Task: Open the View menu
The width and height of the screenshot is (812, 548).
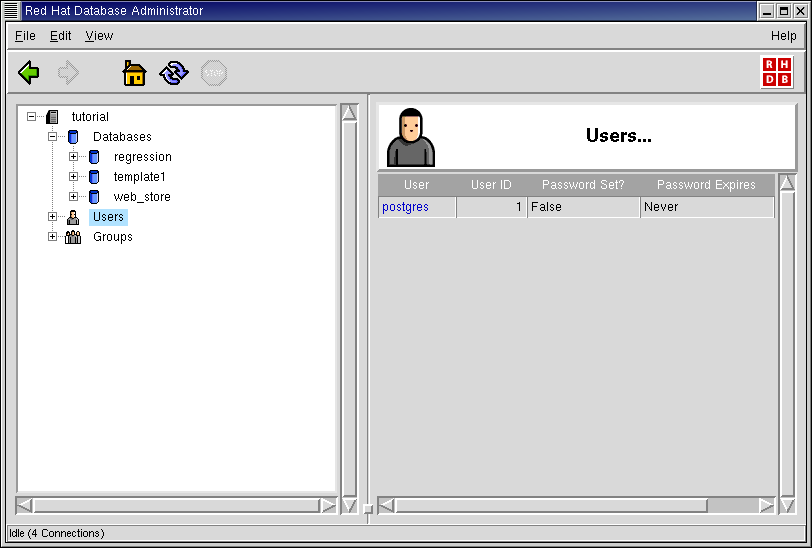Action: 99,36
